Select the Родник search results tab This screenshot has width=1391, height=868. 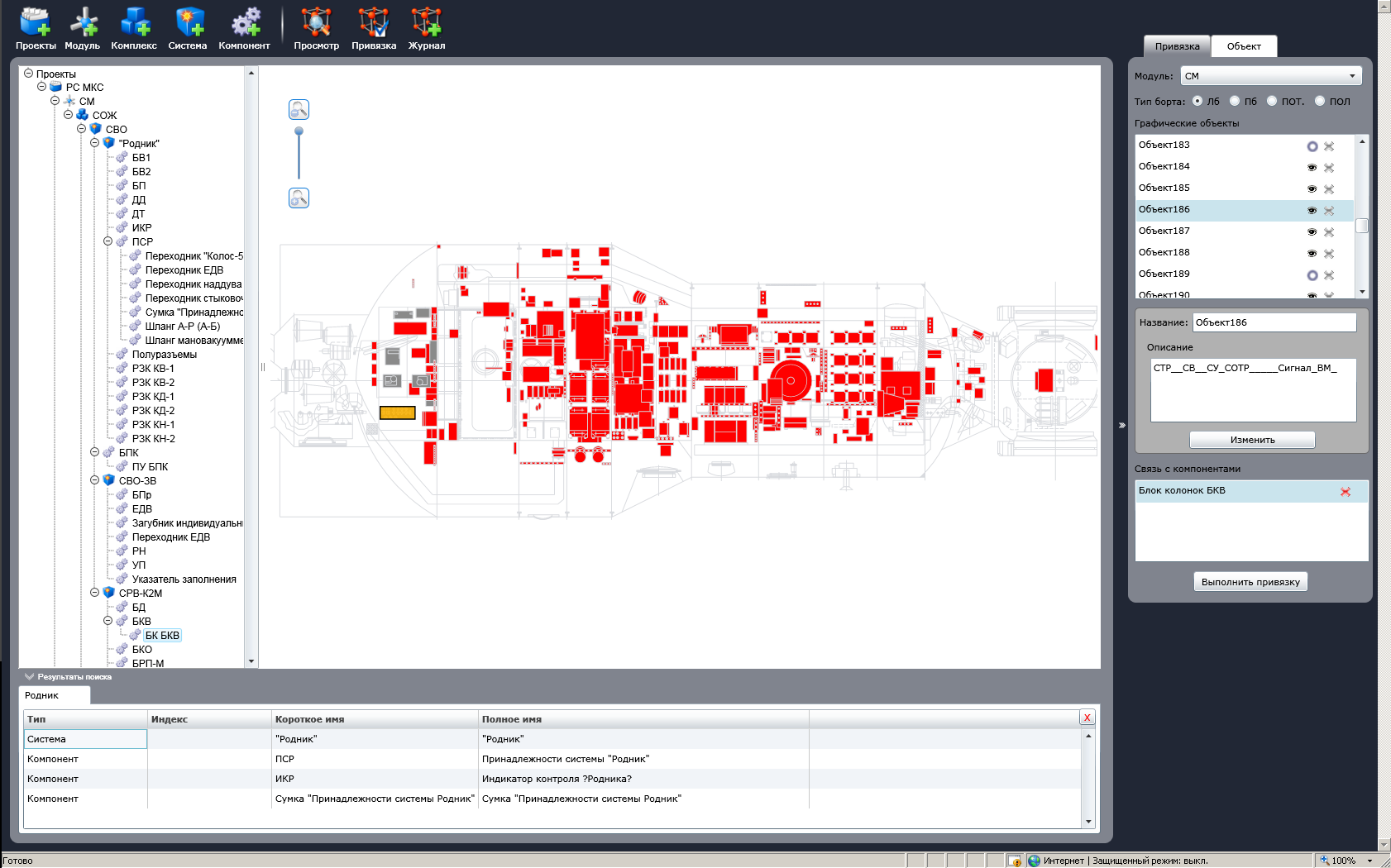coord(54,695)
